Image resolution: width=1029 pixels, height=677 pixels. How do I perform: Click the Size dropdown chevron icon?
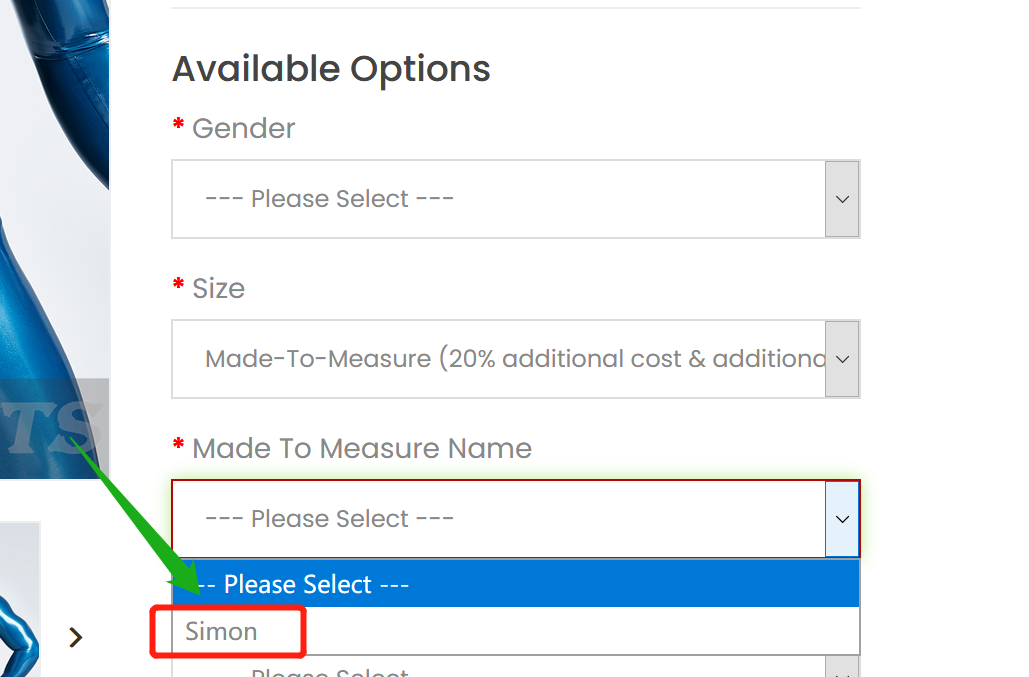842,359
